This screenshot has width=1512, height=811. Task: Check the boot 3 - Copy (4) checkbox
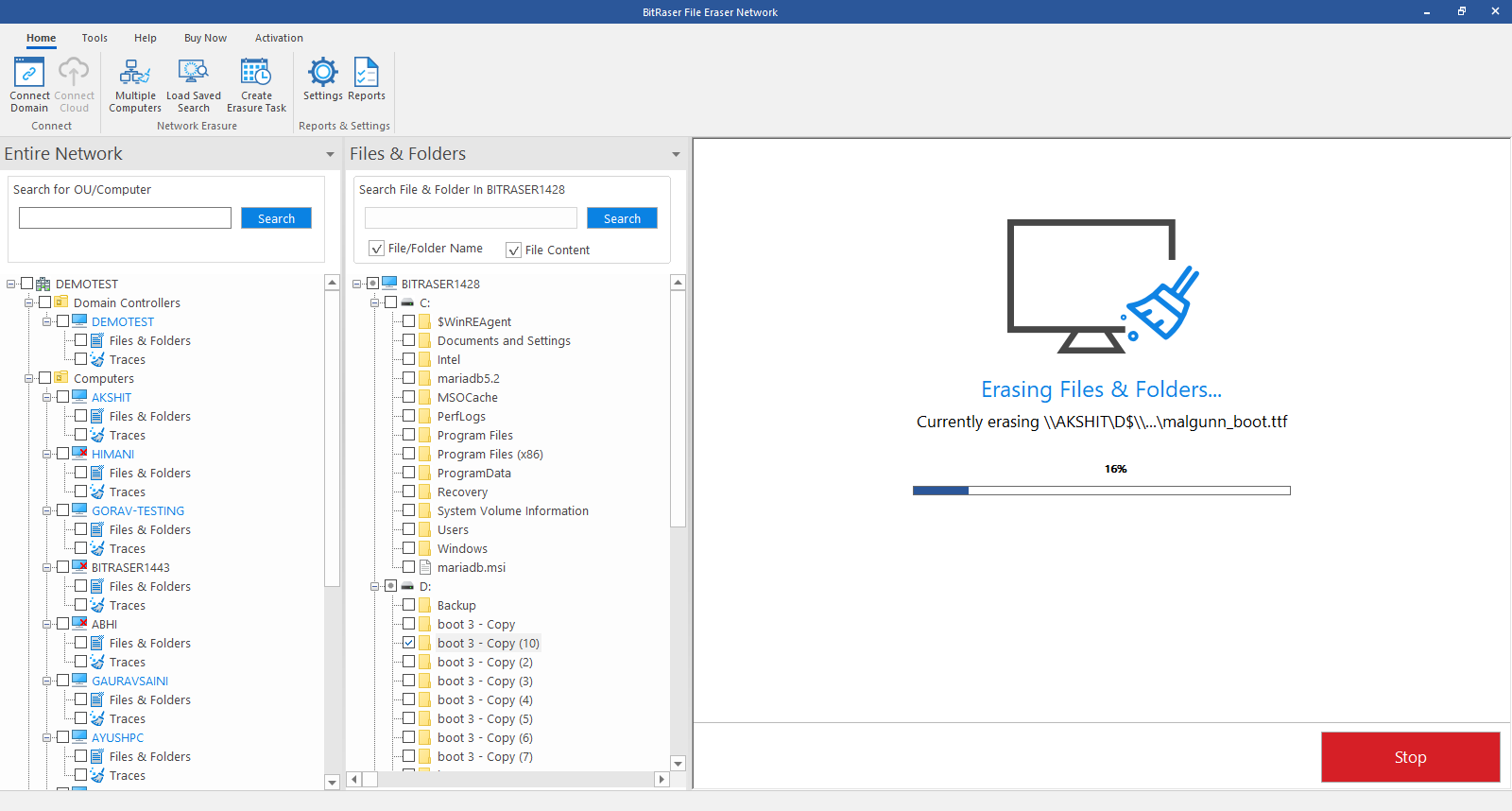(x=409, y=699)
